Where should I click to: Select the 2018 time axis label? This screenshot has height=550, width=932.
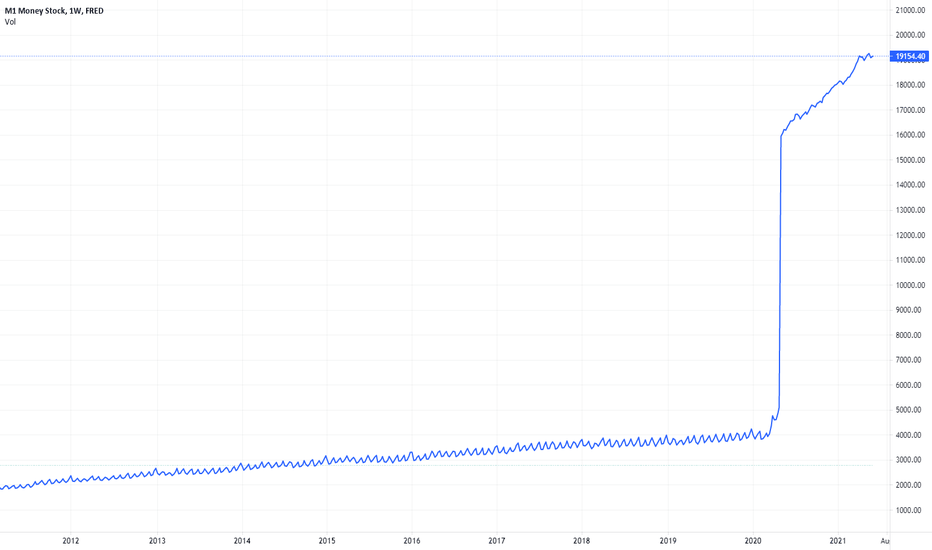pos(582,541)
